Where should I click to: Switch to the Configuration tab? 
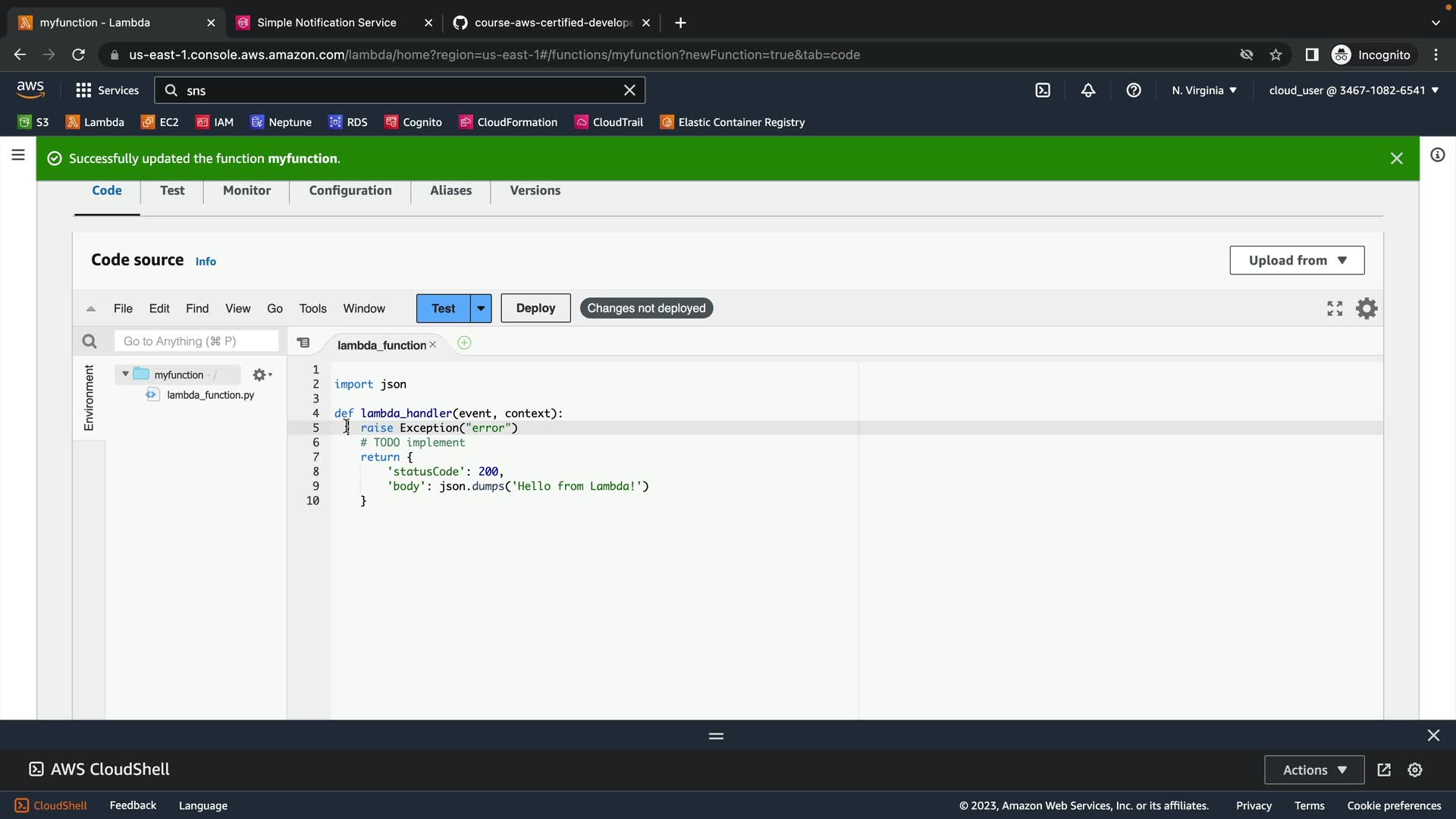[x=350, y=190]
